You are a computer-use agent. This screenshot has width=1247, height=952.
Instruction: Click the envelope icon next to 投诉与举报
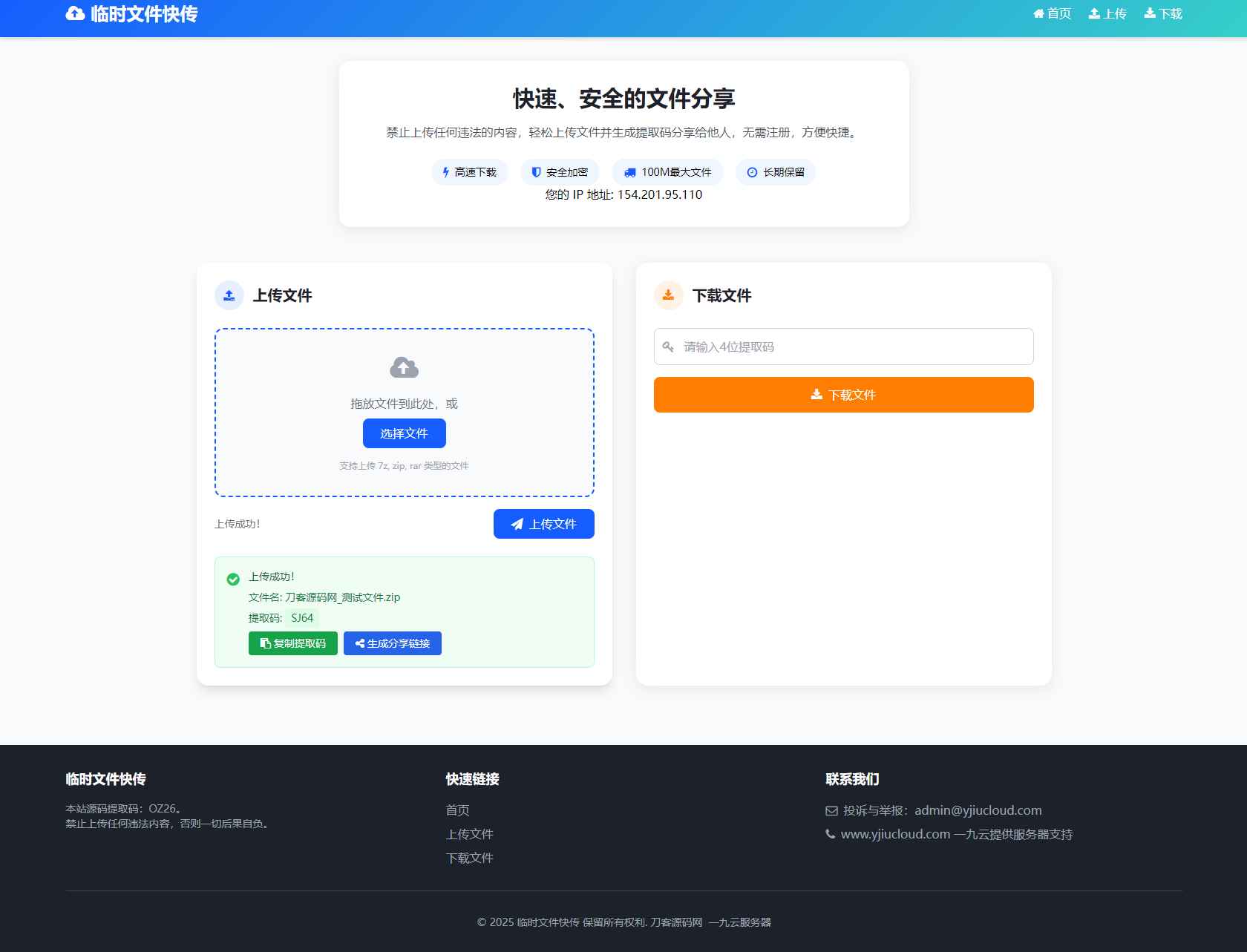click(831, 810)
